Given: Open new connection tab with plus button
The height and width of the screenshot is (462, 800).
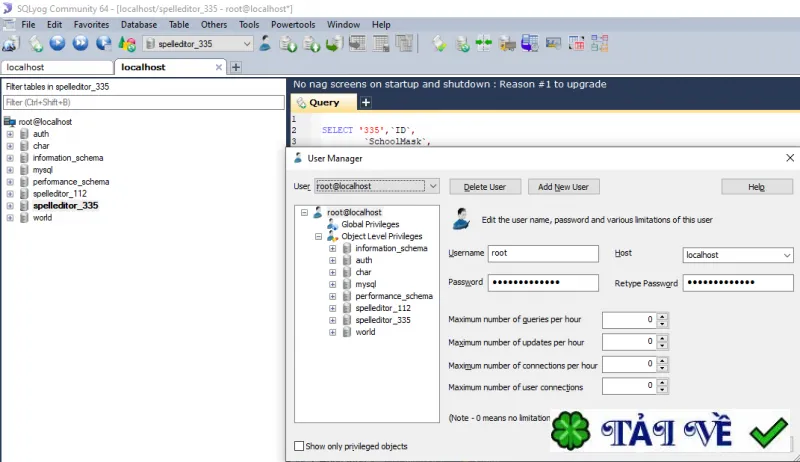Looking at the screenshot, I should tap(236, 67).
